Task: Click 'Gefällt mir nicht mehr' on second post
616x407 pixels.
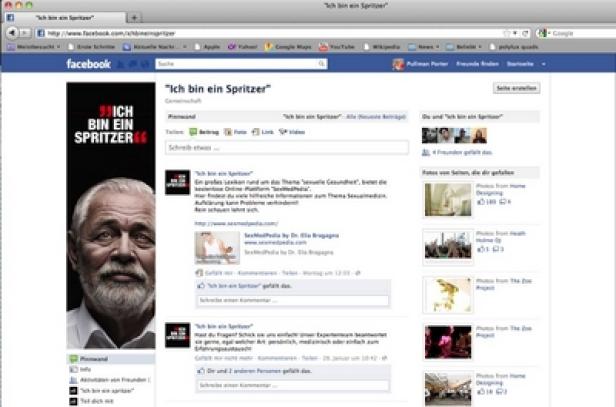Action: [224, 358]
